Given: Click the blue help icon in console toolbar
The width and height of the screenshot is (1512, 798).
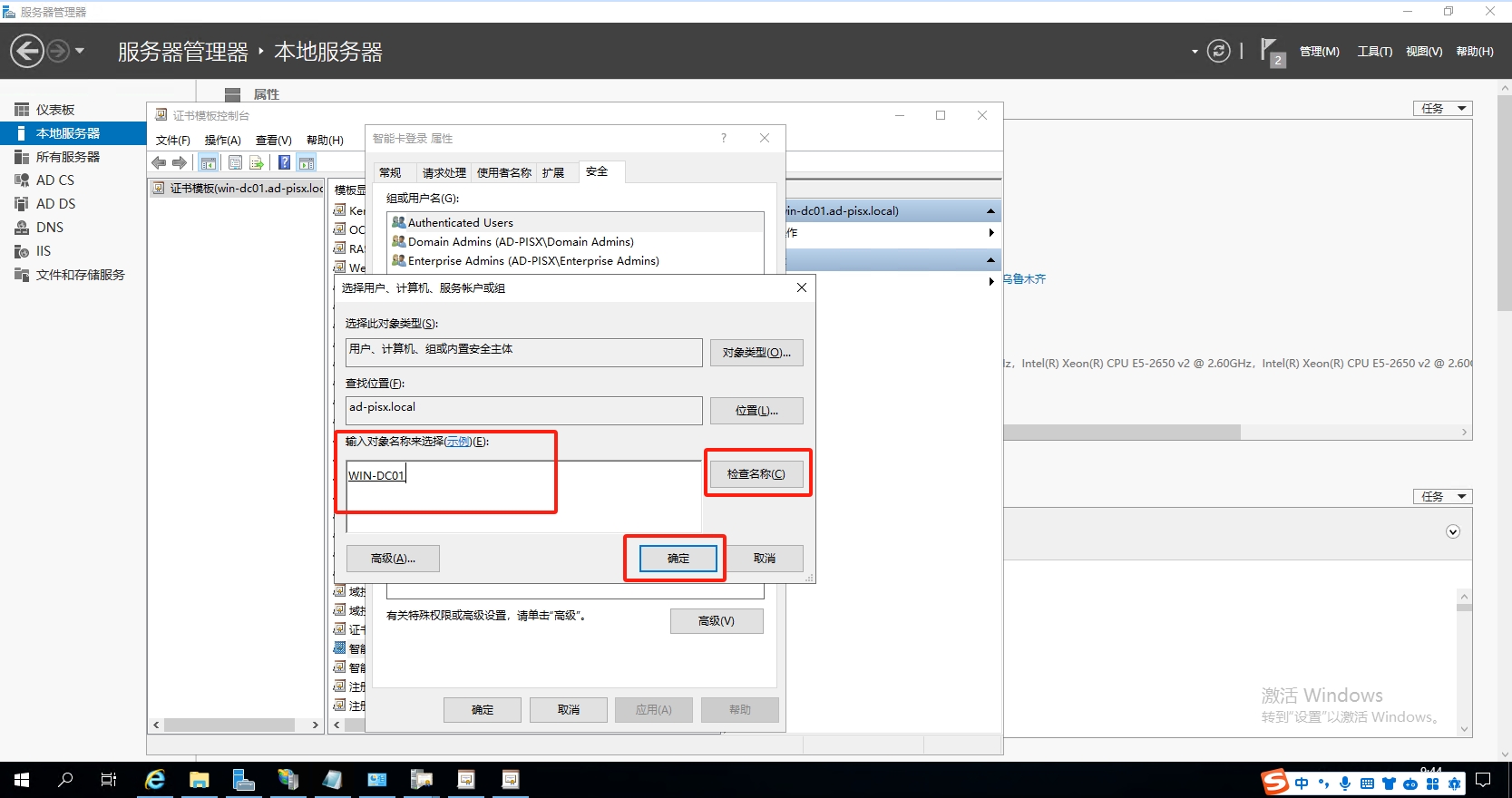Looking at the screenshot, I should (x=284, y=162).
